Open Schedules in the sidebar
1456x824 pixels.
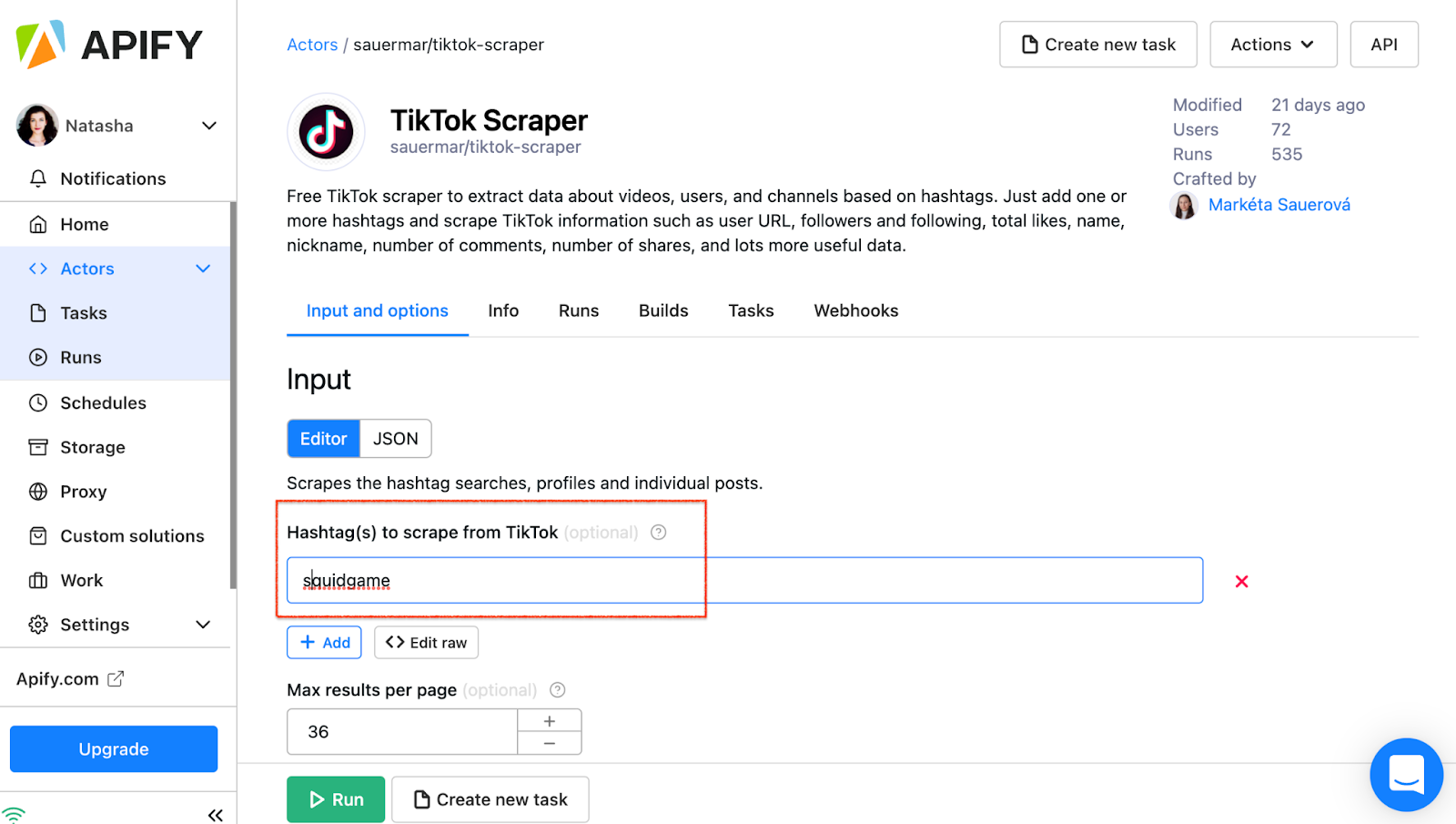tap(103, 402)
